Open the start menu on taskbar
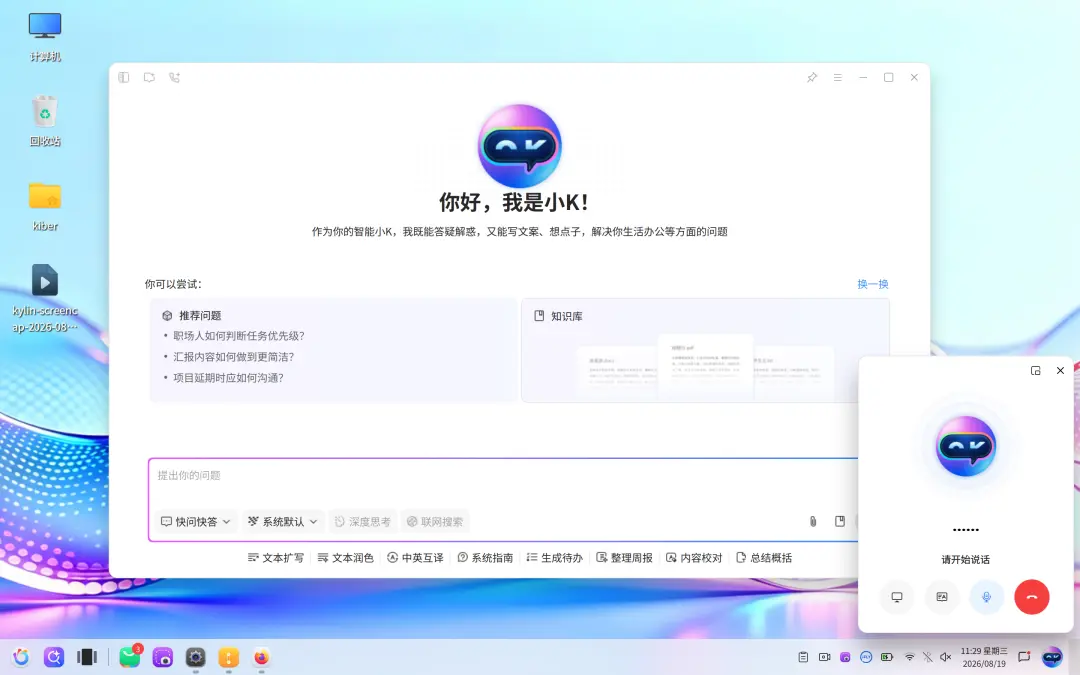 21,657
